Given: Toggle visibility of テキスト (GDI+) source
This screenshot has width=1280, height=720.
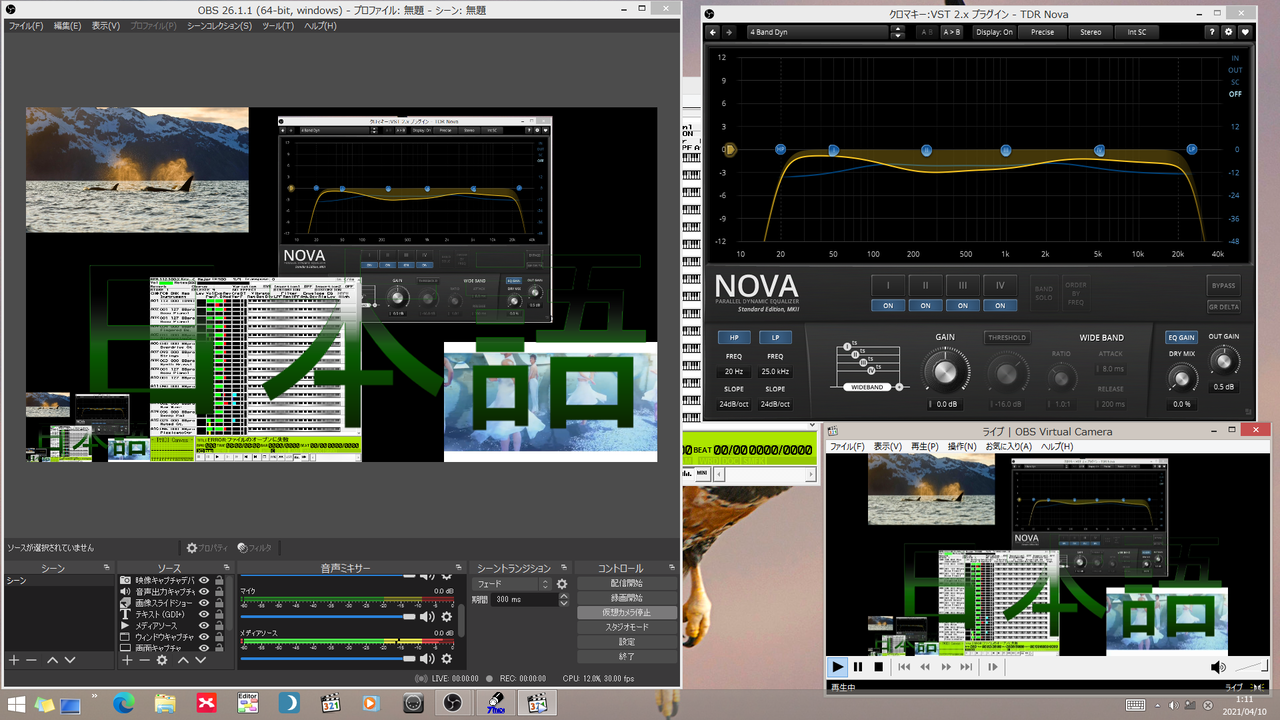Looking at the screenshot, I should (204, 614).
